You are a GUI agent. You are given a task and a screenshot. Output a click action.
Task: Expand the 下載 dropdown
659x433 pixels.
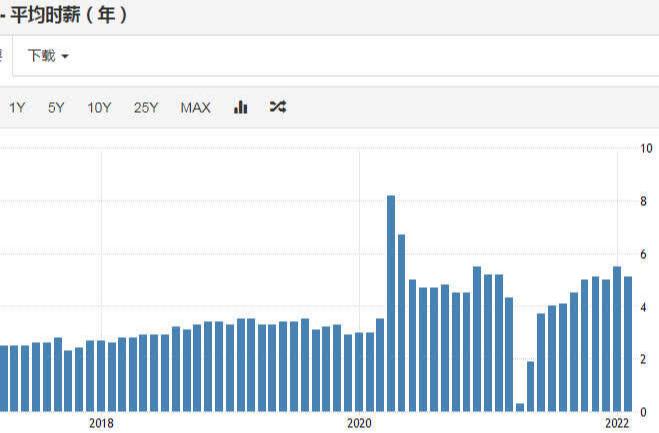(x=48, y=56)
